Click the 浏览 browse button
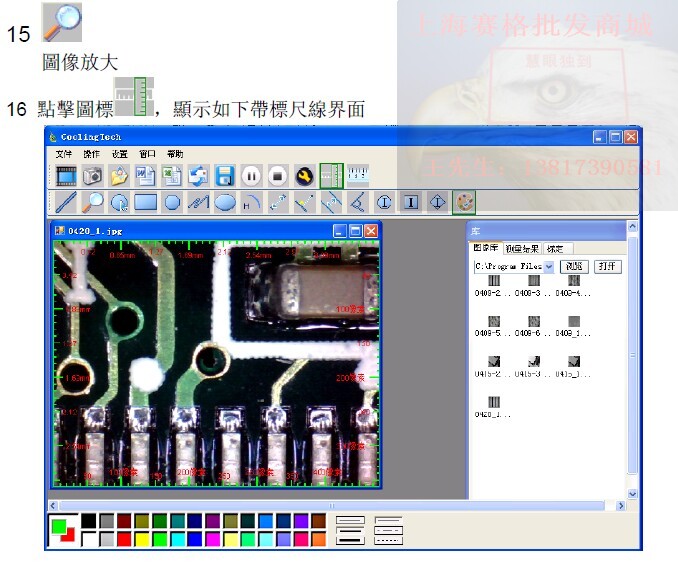The width and height of the screenshot is (678, 567). pyautogui.click(x=574, y=266)
